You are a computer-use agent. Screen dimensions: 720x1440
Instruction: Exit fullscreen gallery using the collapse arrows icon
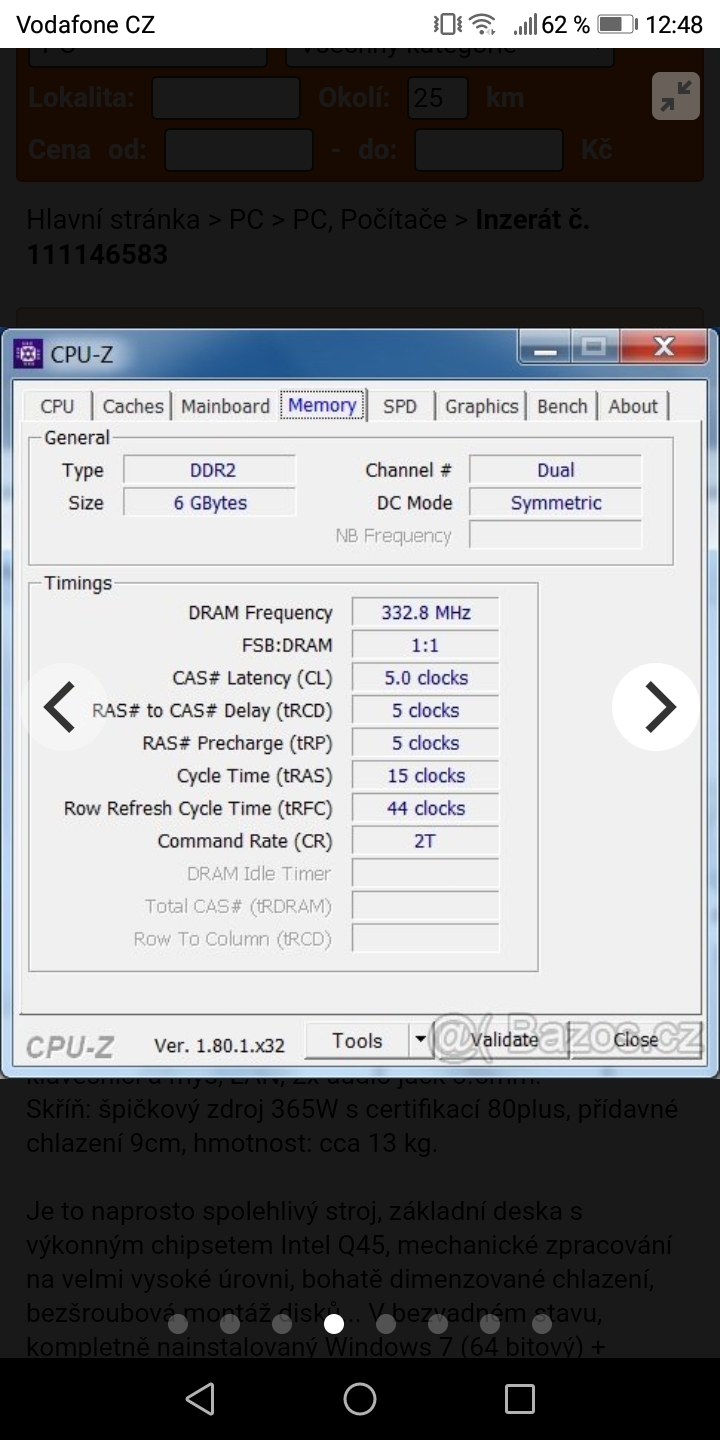pos(676,97)
